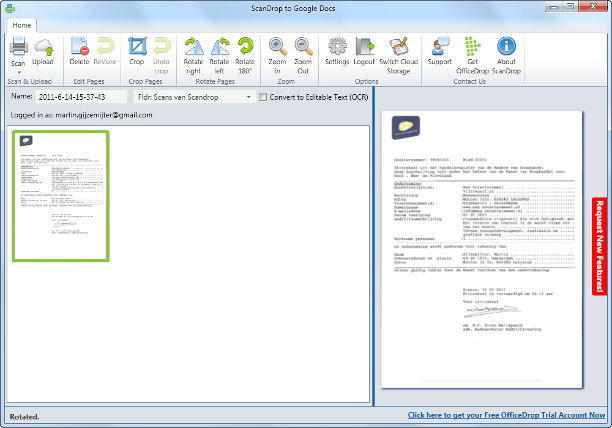Image resolution: width=612 pixels, height=428 pixels.
Task: Switch to the Home ribbon tab
Action: pos(22,25)
